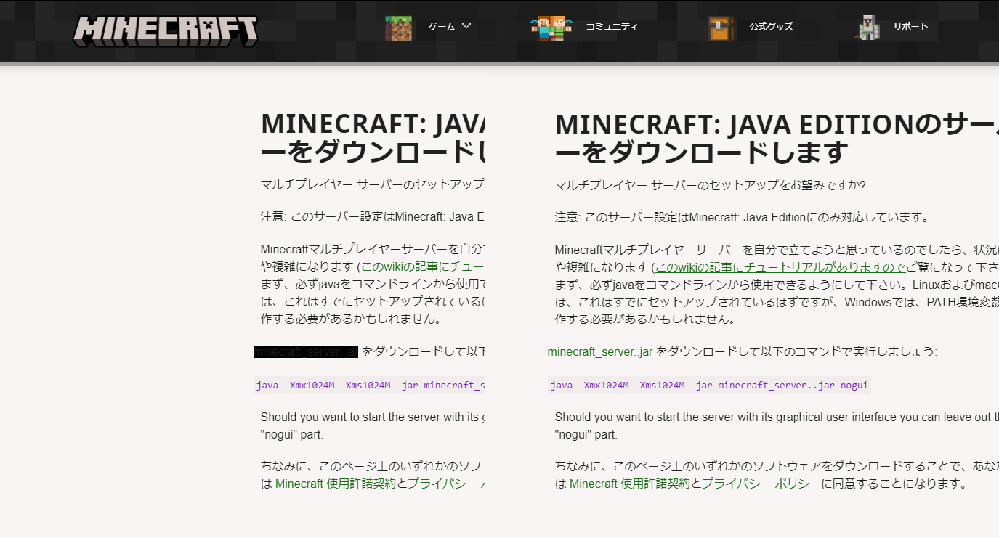
Task: Click the right-panel minecraft_server.jar download link
Action: pos(600,352)
